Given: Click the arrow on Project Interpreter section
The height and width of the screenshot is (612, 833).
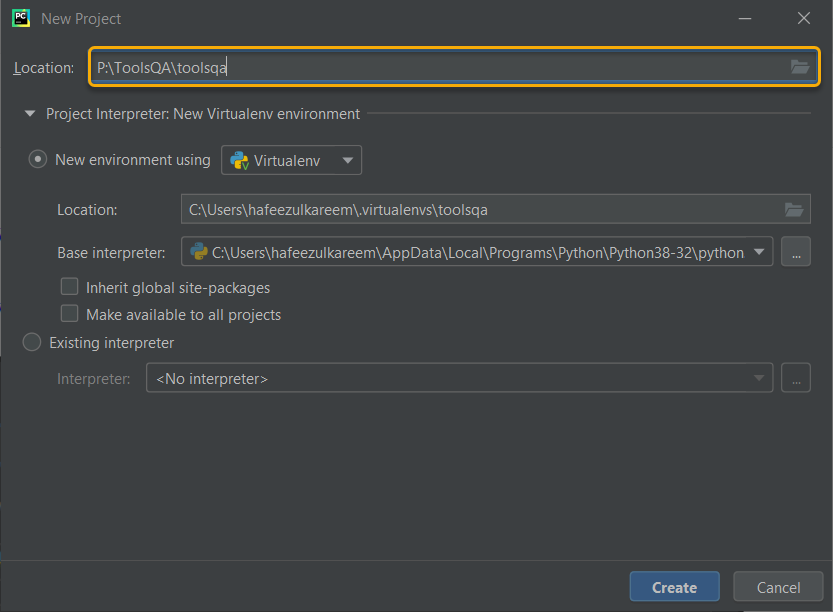Looking at the screenshot, I should click(30, 113).
